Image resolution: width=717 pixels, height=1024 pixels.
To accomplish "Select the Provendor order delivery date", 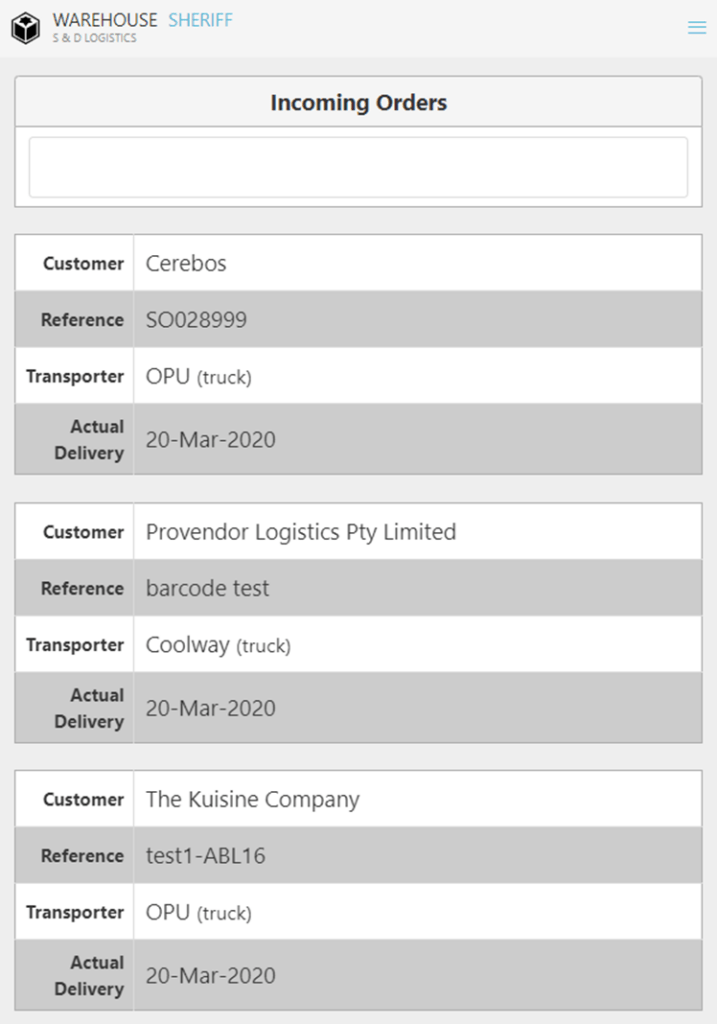I will point(210,709).
